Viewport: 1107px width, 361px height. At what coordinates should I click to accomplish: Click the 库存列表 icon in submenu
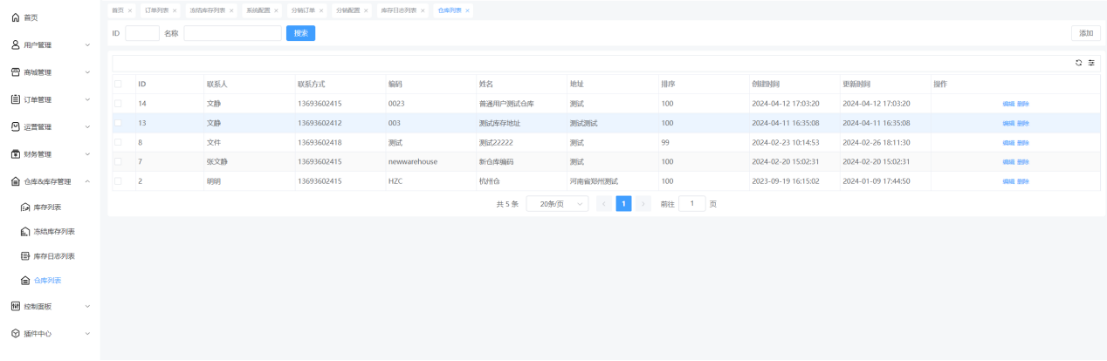point(25,208)
